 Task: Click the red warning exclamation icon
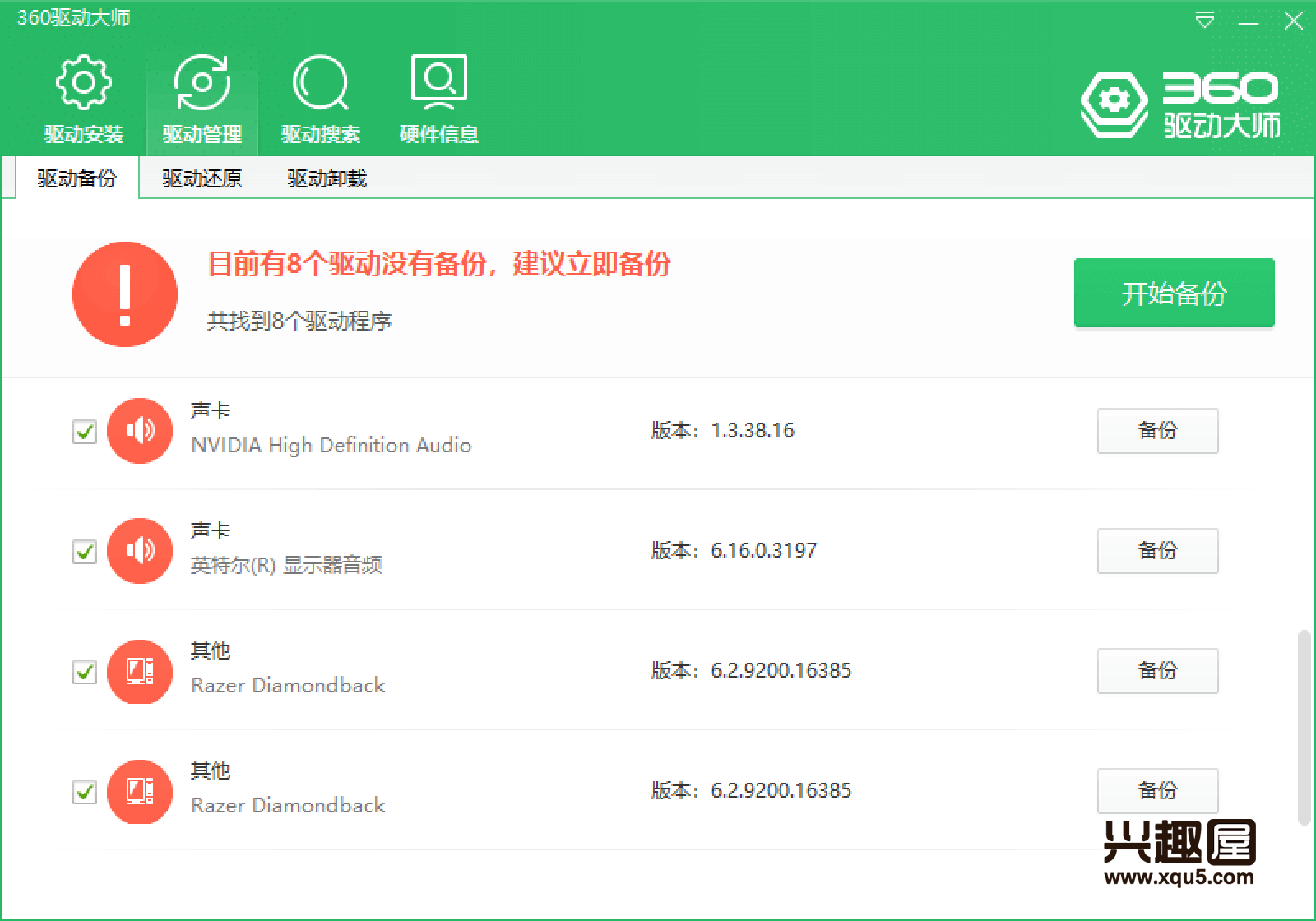pos(125,294)
